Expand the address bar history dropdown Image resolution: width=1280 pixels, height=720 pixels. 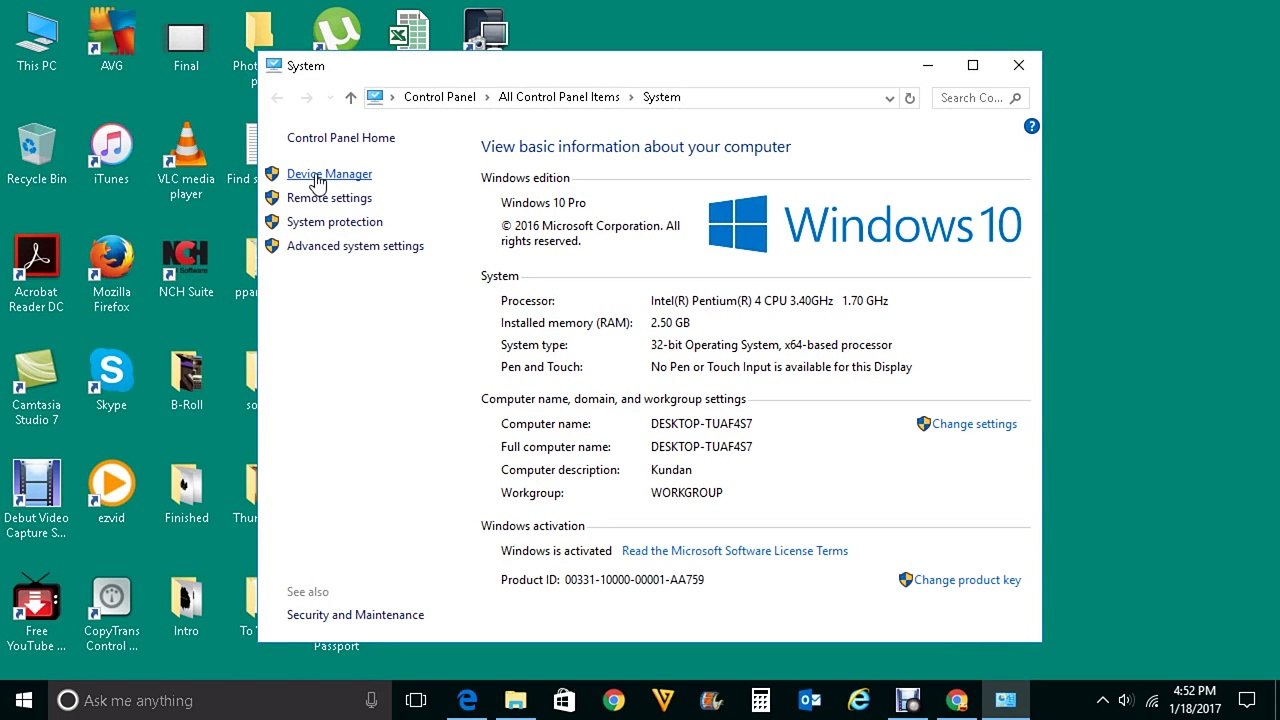click(889, 98)
